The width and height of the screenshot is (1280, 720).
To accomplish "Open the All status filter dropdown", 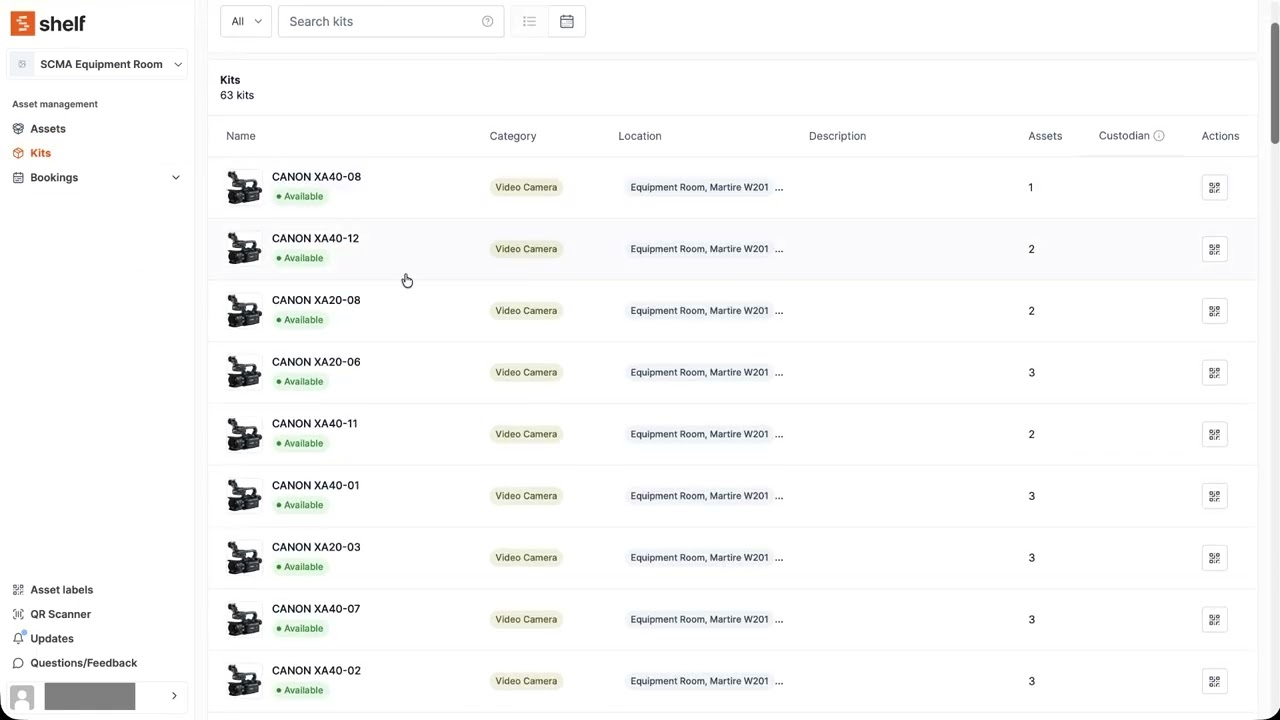I will point(246,21).
